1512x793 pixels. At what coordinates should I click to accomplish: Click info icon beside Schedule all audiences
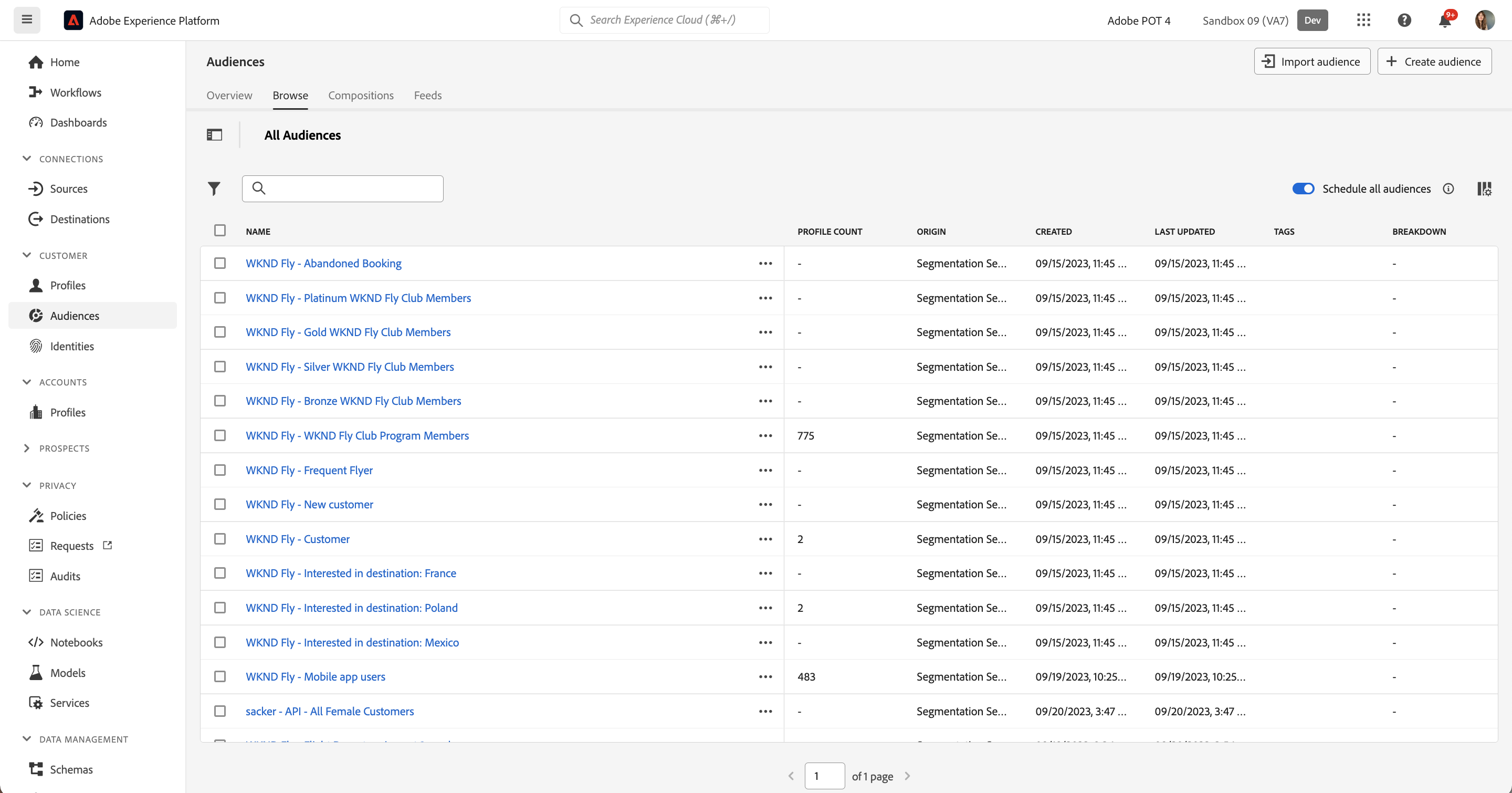pyautogui.click(x=1448, y=189)
